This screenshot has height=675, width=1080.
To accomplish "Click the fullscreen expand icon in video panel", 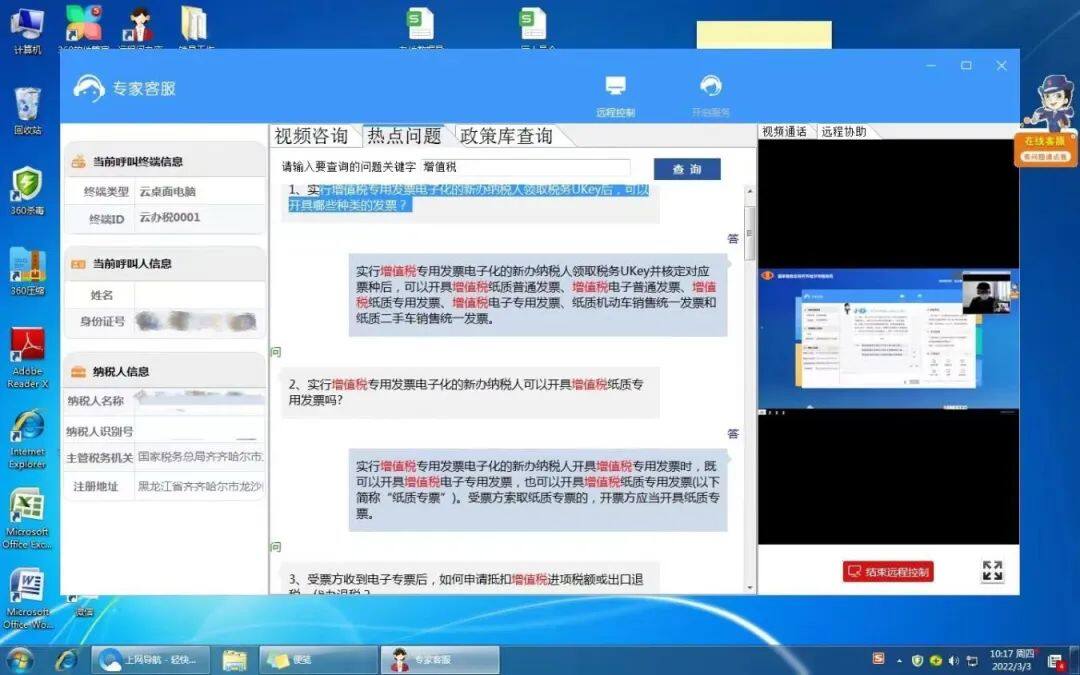I will (992, 571).
